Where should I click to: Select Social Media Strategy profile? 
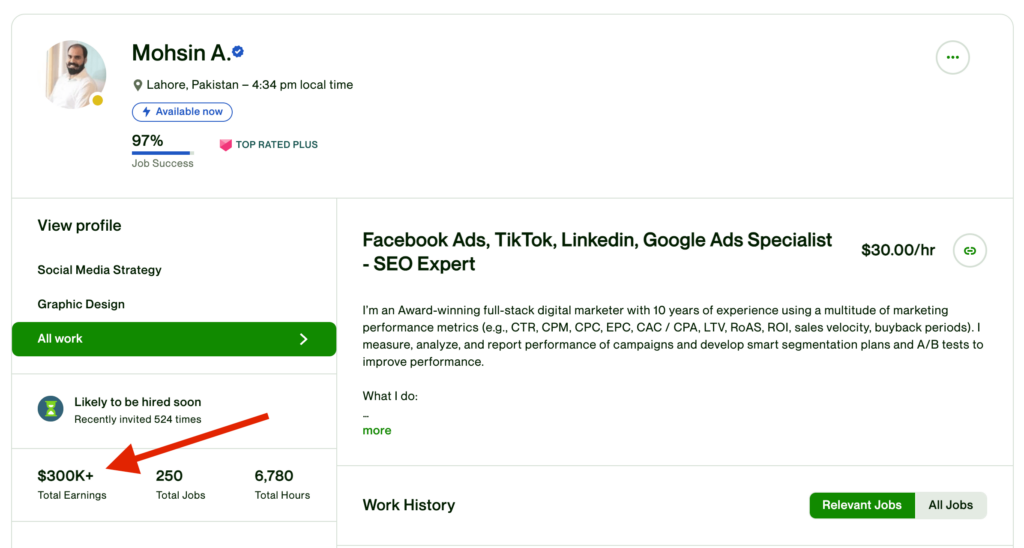tap(99, 270)
